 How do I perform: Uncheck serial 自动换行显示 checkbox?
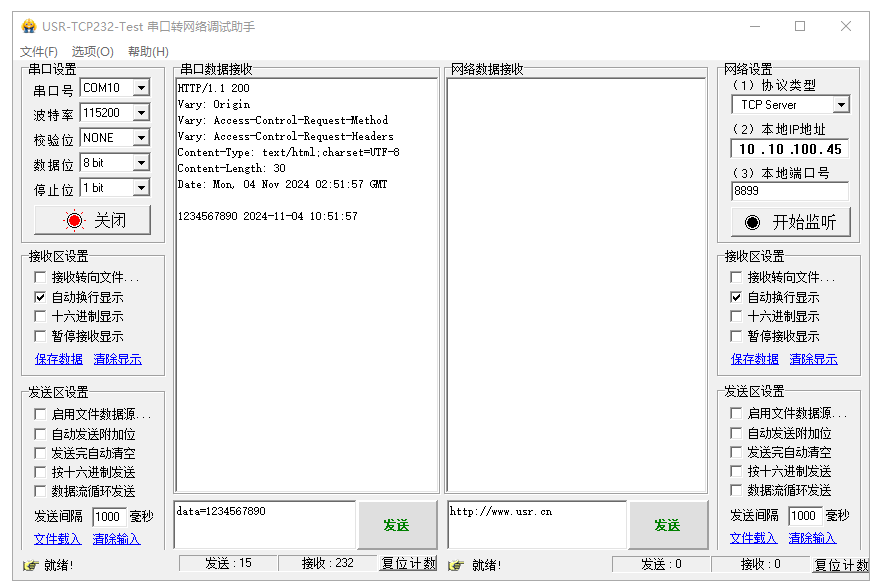pos(40,297)
